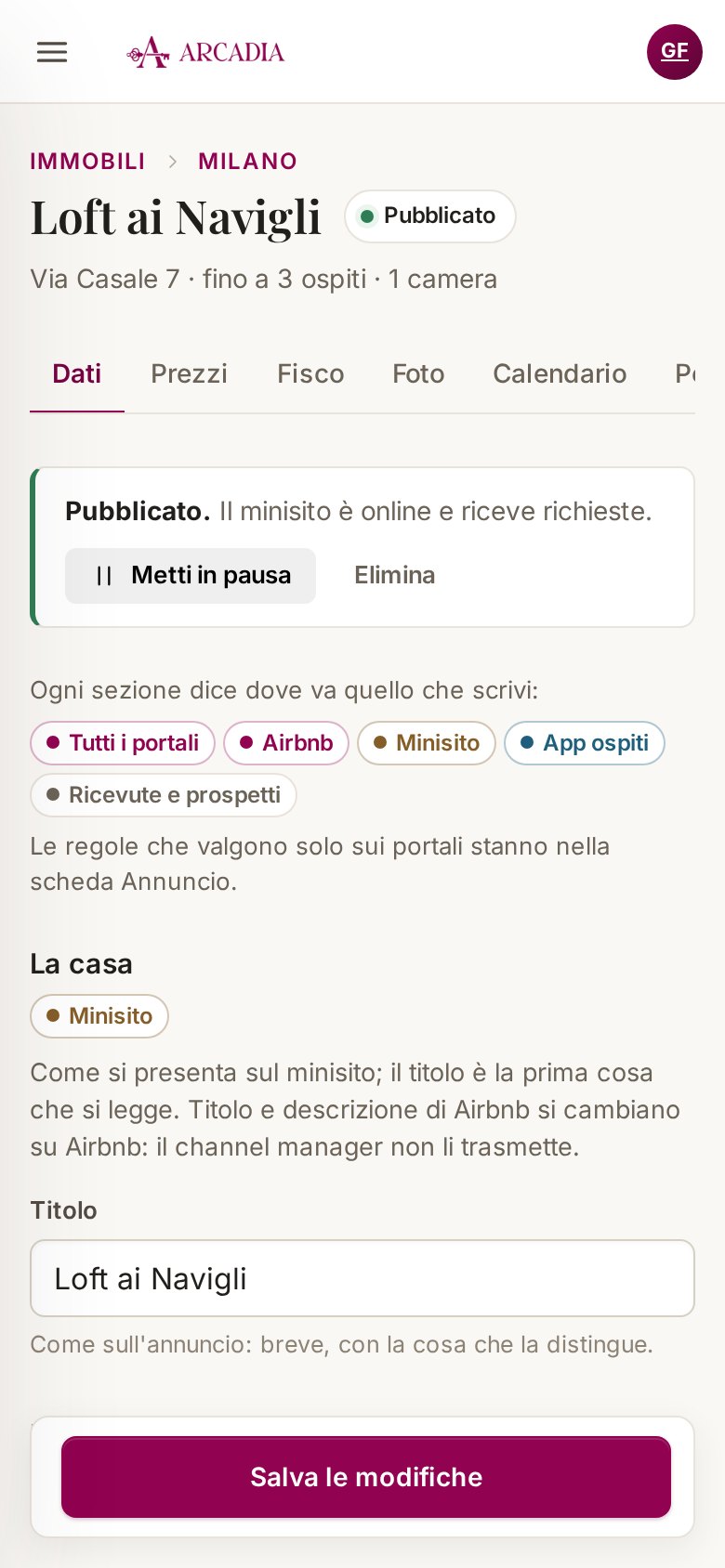Click the Elimina button
Image resolution: width=725 pixels, height=1568 pixels.
(x=394, y=576)
